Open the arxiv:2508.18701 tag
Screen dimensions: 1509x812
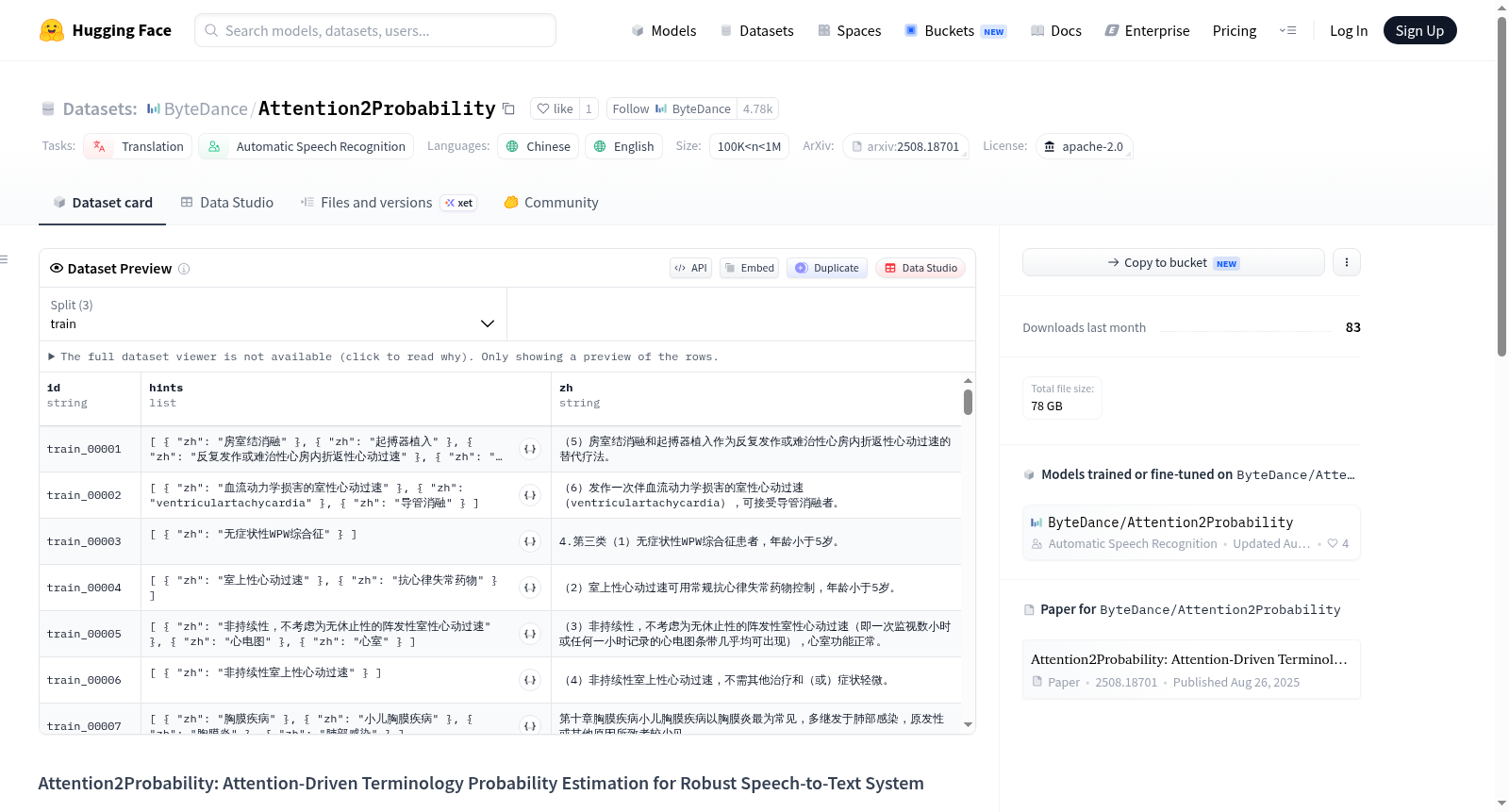pos(905,146)
